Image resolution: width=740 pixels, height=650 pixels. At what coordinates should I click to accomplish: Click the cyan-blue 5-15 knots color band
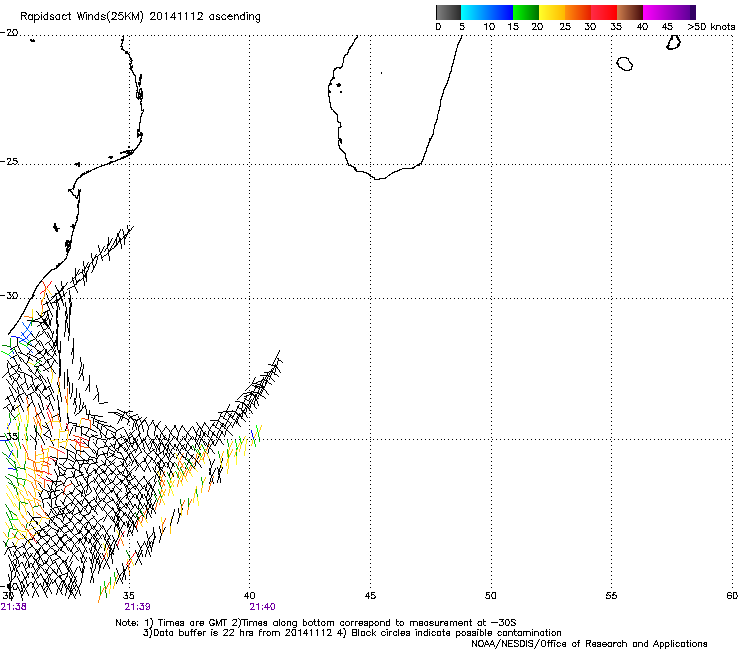(x=487, y=12)
